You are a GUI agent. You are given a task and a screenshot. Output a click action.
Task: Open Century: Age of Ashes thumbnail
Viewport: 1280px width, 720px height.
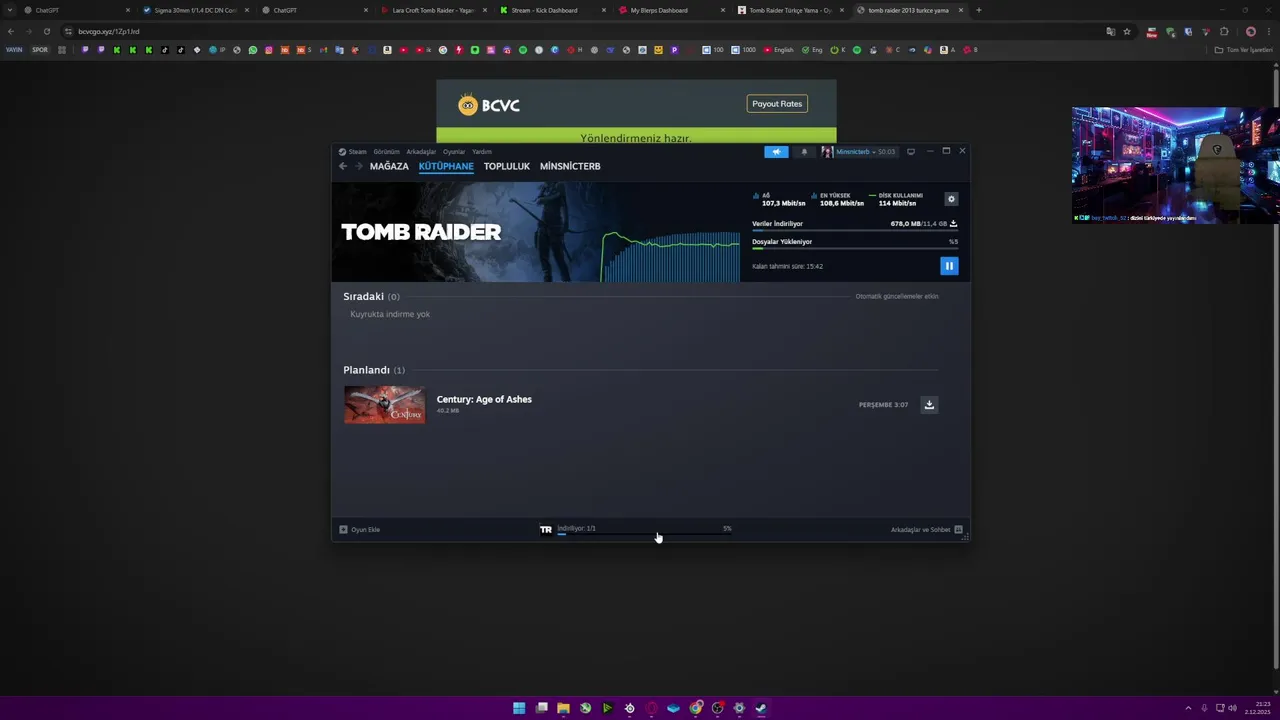tap(384, 405)
